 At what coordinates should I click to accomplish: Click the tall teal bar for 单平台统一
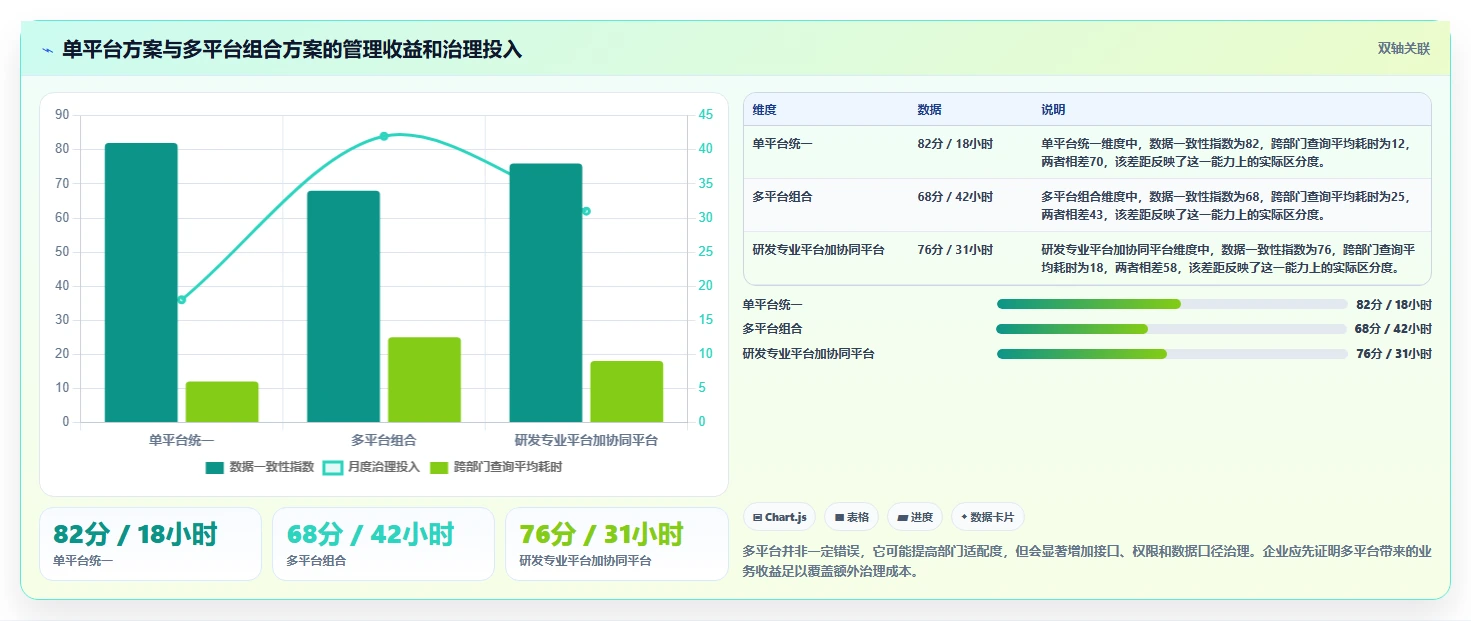click(x=141, y=283)
